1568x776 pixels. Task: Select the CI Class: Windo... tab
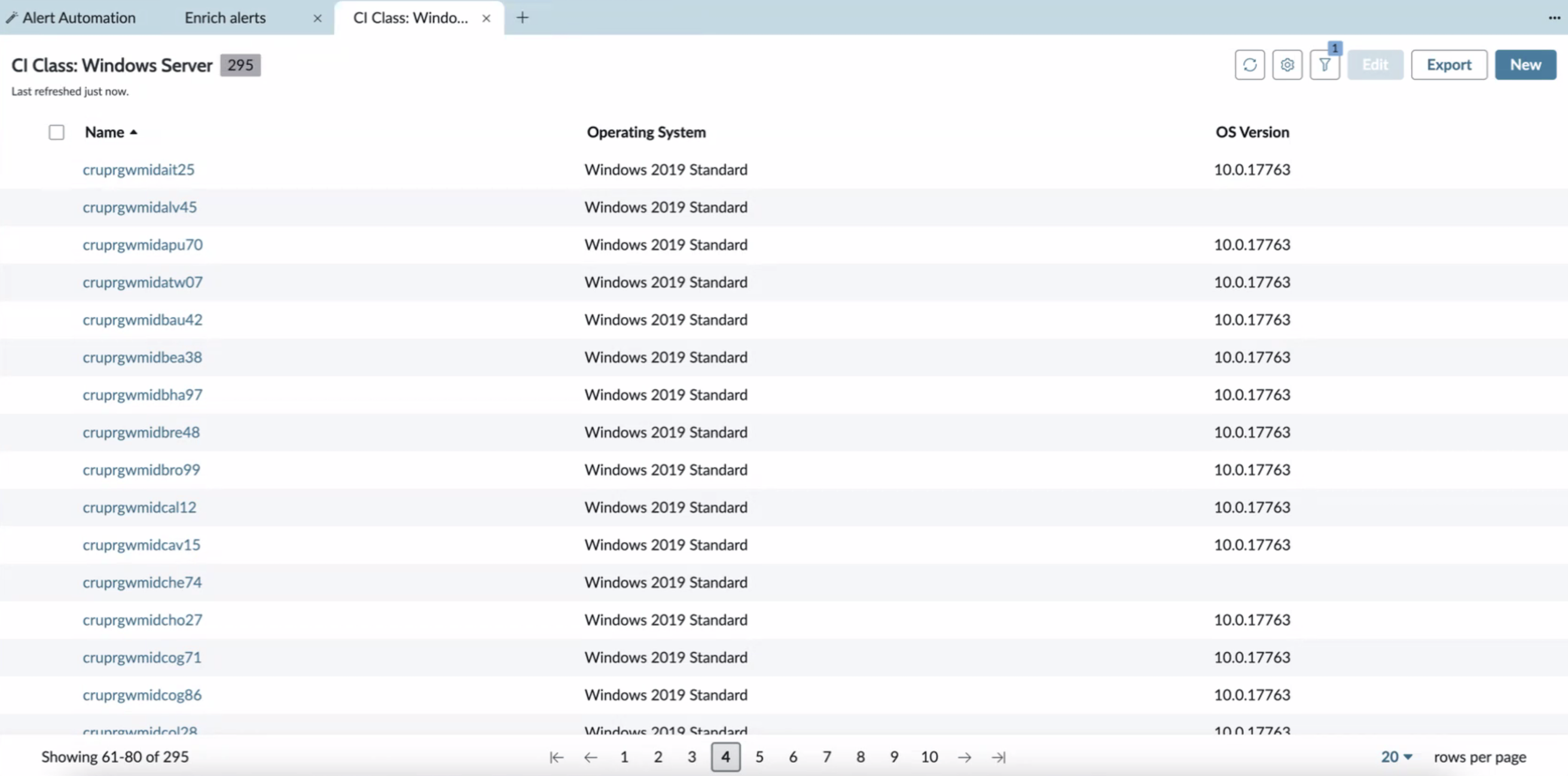411,18
